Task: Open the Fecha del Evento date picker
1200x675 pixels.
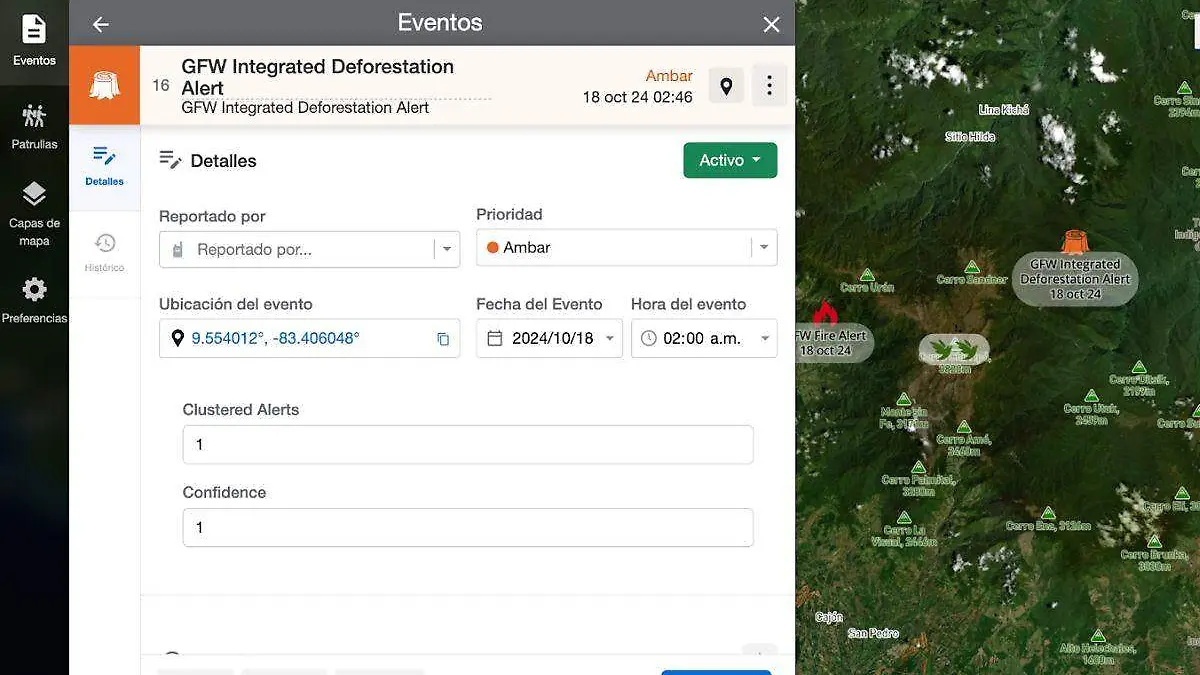Action: (549, 339)
